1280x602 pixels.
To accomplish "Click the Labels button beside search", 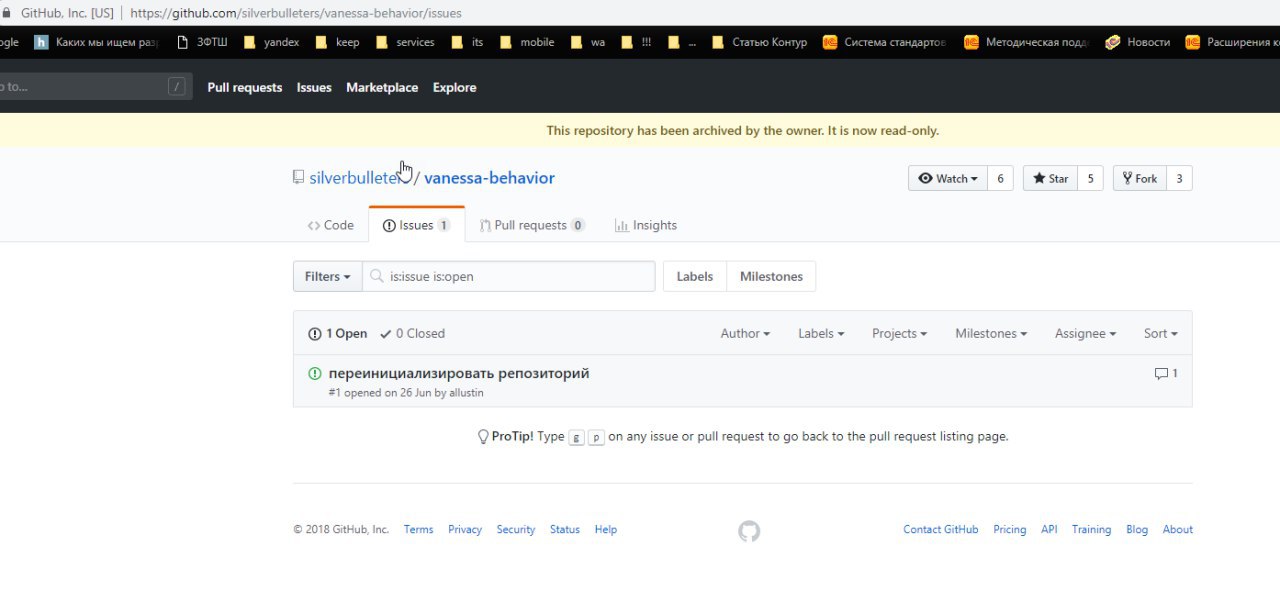I will coord(695,276).
